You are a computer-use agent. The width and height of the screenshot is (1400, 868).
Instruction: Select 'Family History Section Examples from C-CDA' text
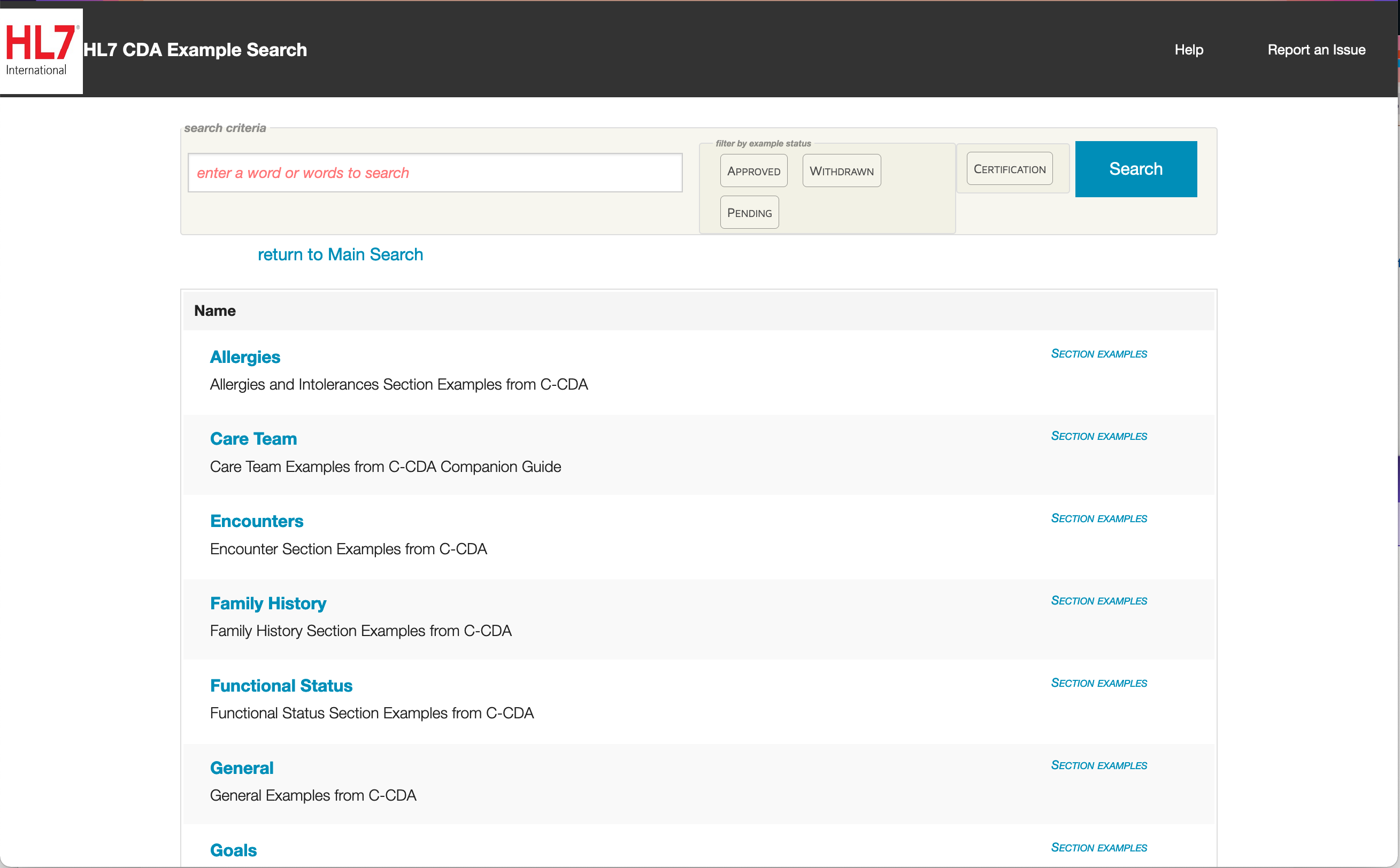pyautogui.click(x=360, y=631)
